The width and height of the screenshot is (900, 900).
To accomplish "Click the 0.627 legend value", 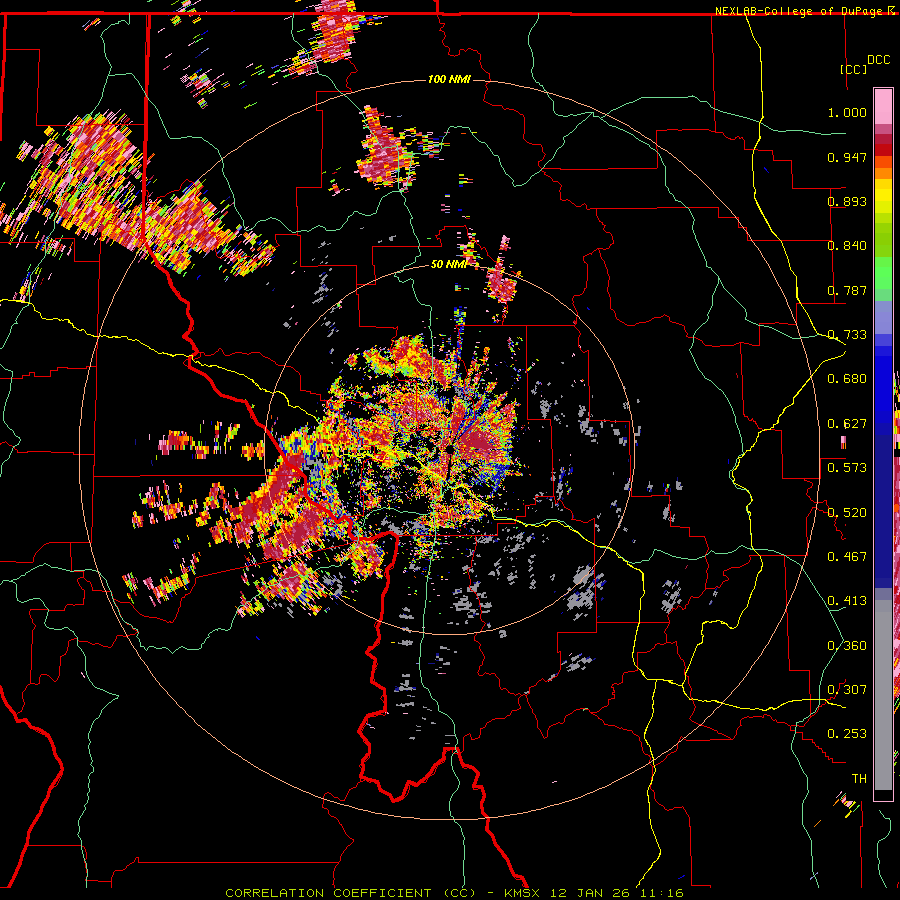I will click(847, 424).
